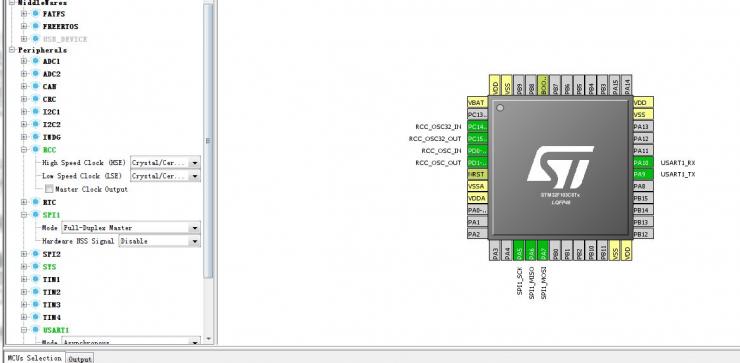Click the VDDA pin on the chip
The image size is (740, 363).
point(477,198)
